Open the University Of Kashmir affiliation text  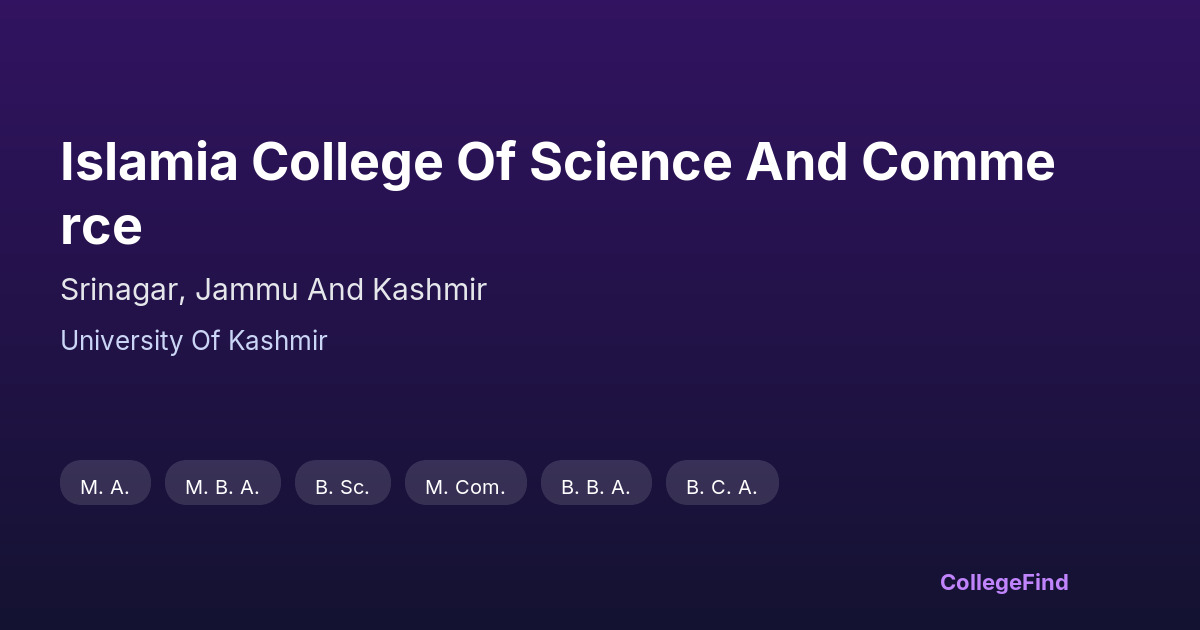click(x=193, y=341)
